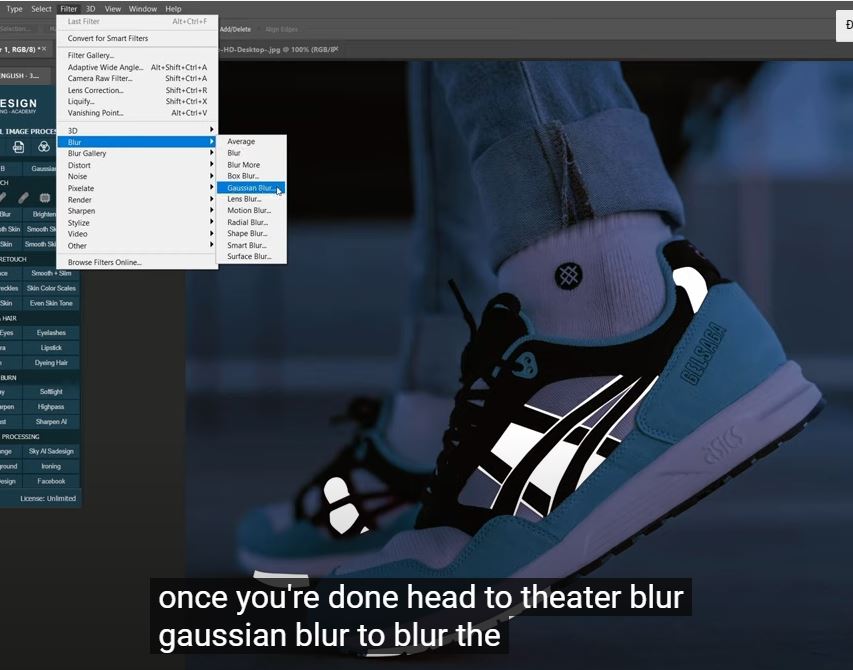Choose Surface Blur from the submenu

click(x=249, y=257)
